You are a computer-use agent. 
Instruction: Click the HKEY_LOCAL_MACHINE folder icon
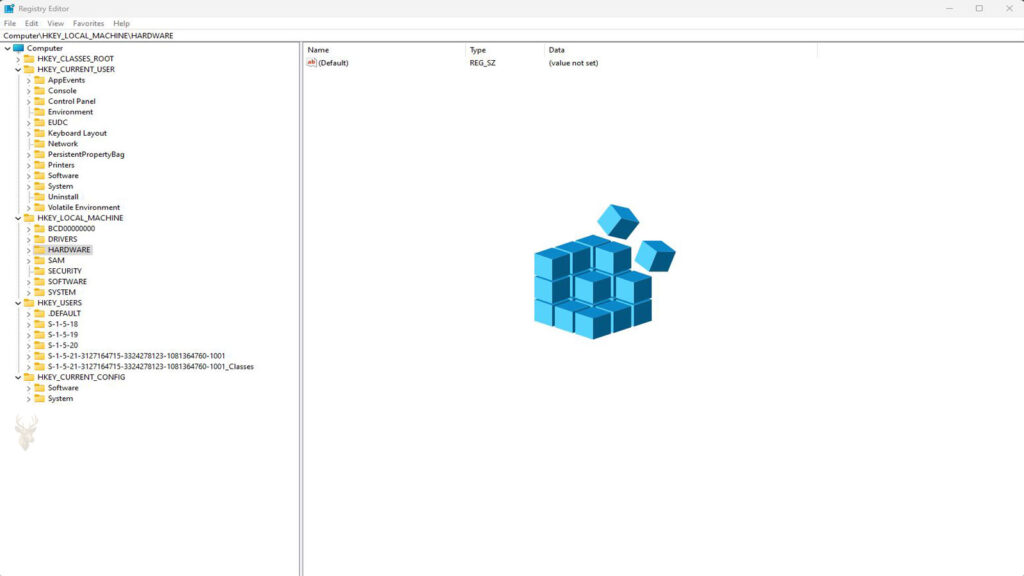[x=29, y=218]
